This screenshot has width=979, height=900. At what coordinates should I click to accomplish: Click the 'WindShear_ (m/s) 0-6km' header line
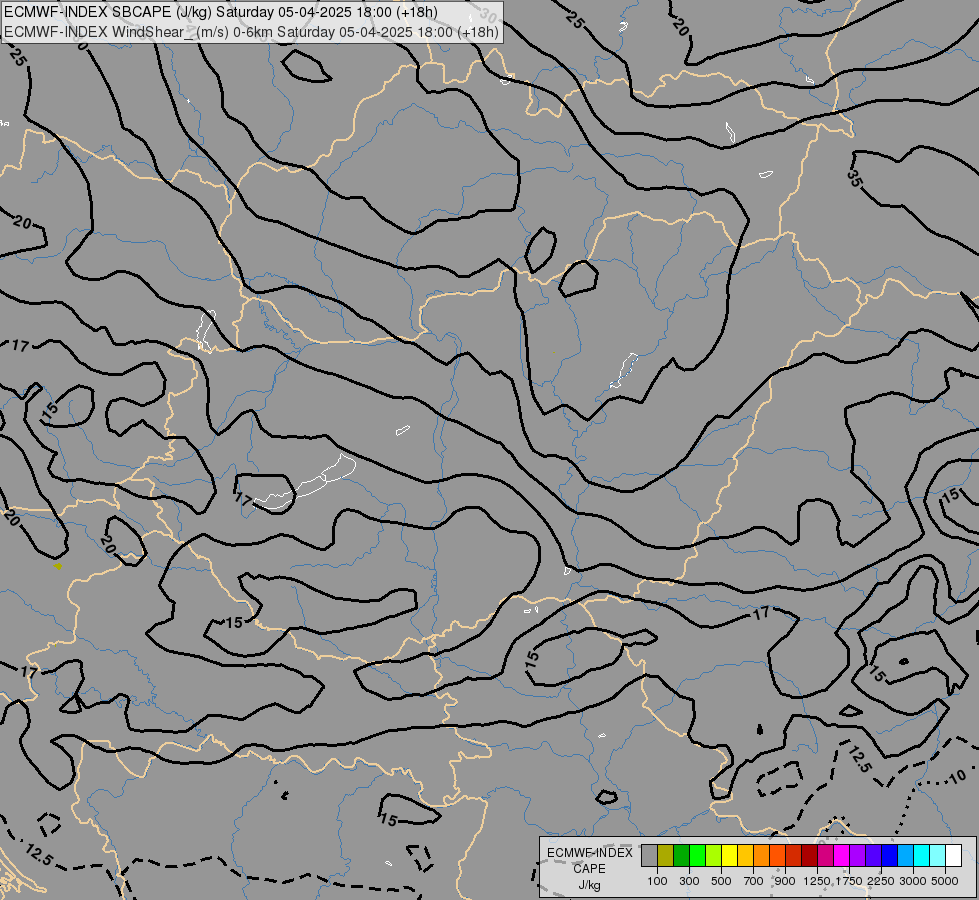[x=251, y=32]
